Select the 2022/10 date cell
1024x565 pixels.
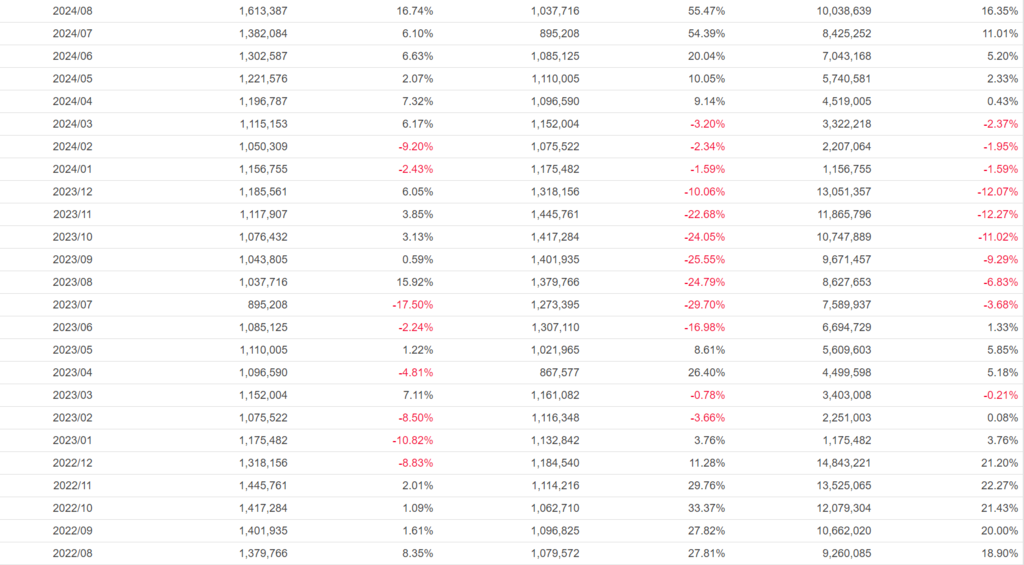click(x=72, y=508)
